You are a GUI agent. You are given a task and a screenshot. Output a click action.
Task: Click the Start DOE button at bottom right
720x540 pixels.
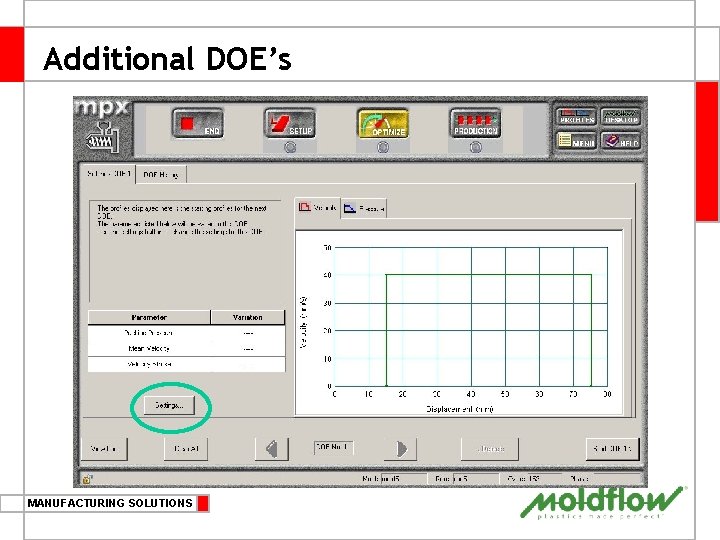coord(613,449)
